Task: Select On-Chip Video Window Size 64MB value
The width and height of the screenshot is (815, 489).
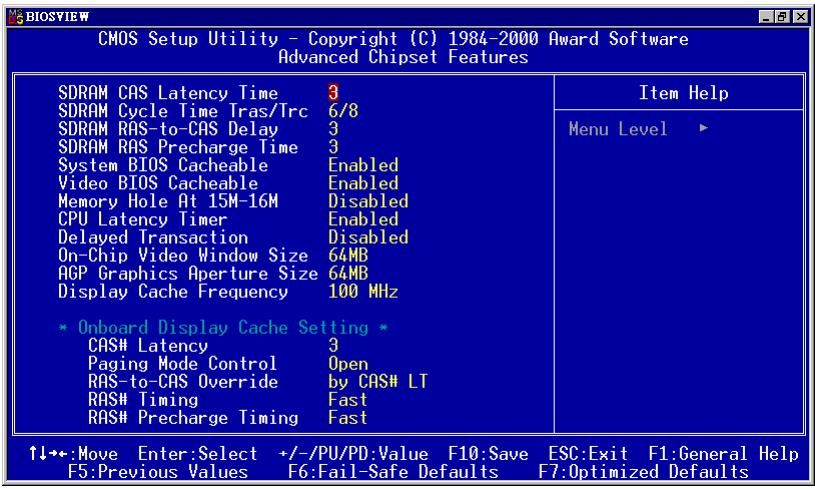Action: (x=348, y=256)
